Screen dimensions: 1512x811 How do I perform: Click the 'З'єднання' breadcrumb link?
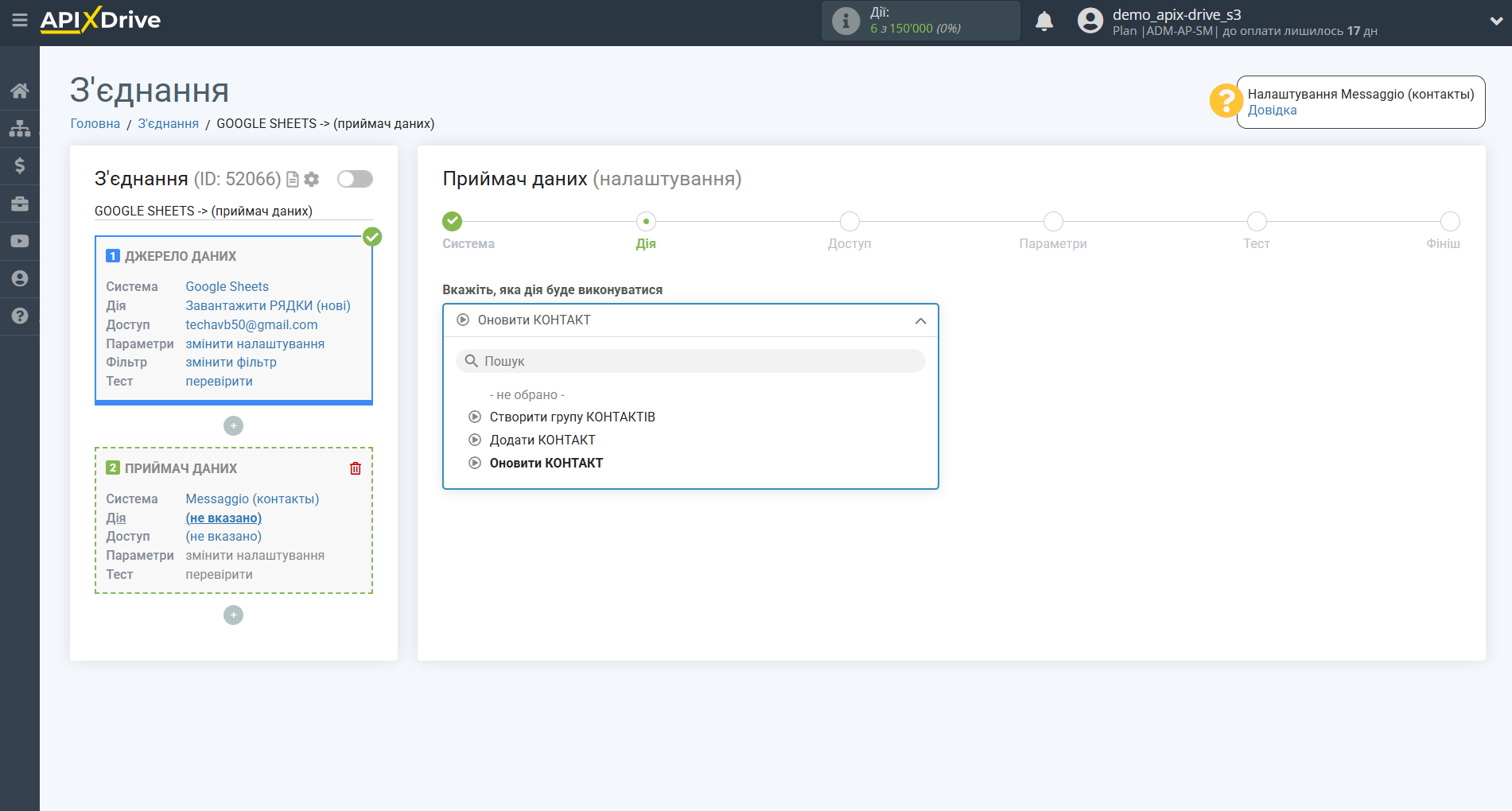pos(168,123)
